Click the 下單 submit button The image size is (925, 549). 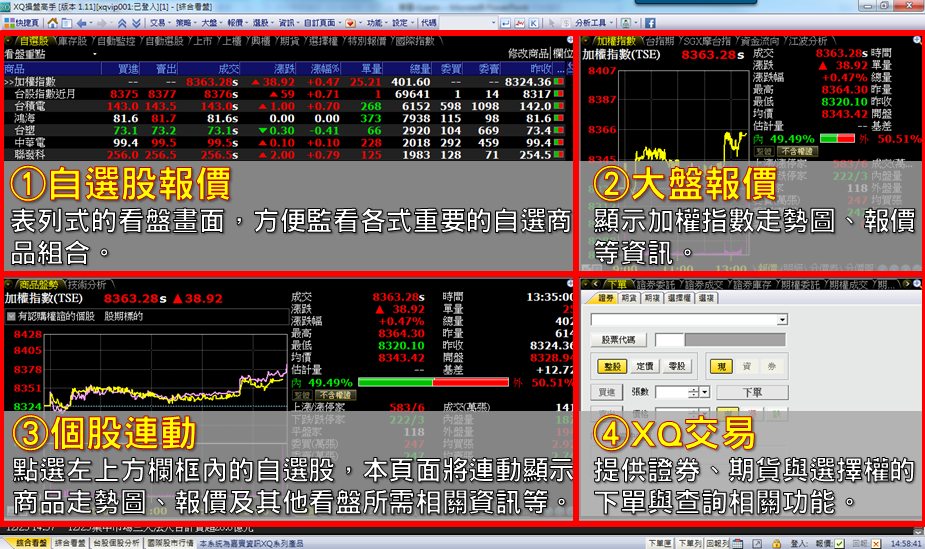(752, 392)
